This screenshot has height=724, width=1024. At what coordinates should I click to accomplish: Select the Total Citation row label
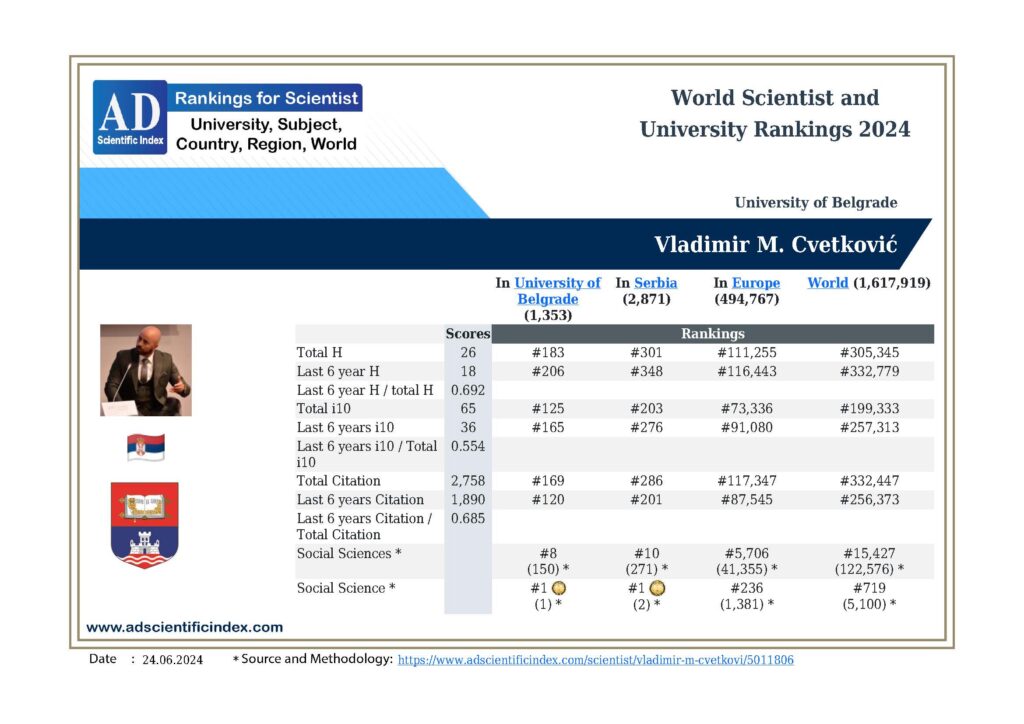click(x=338, y=481)
